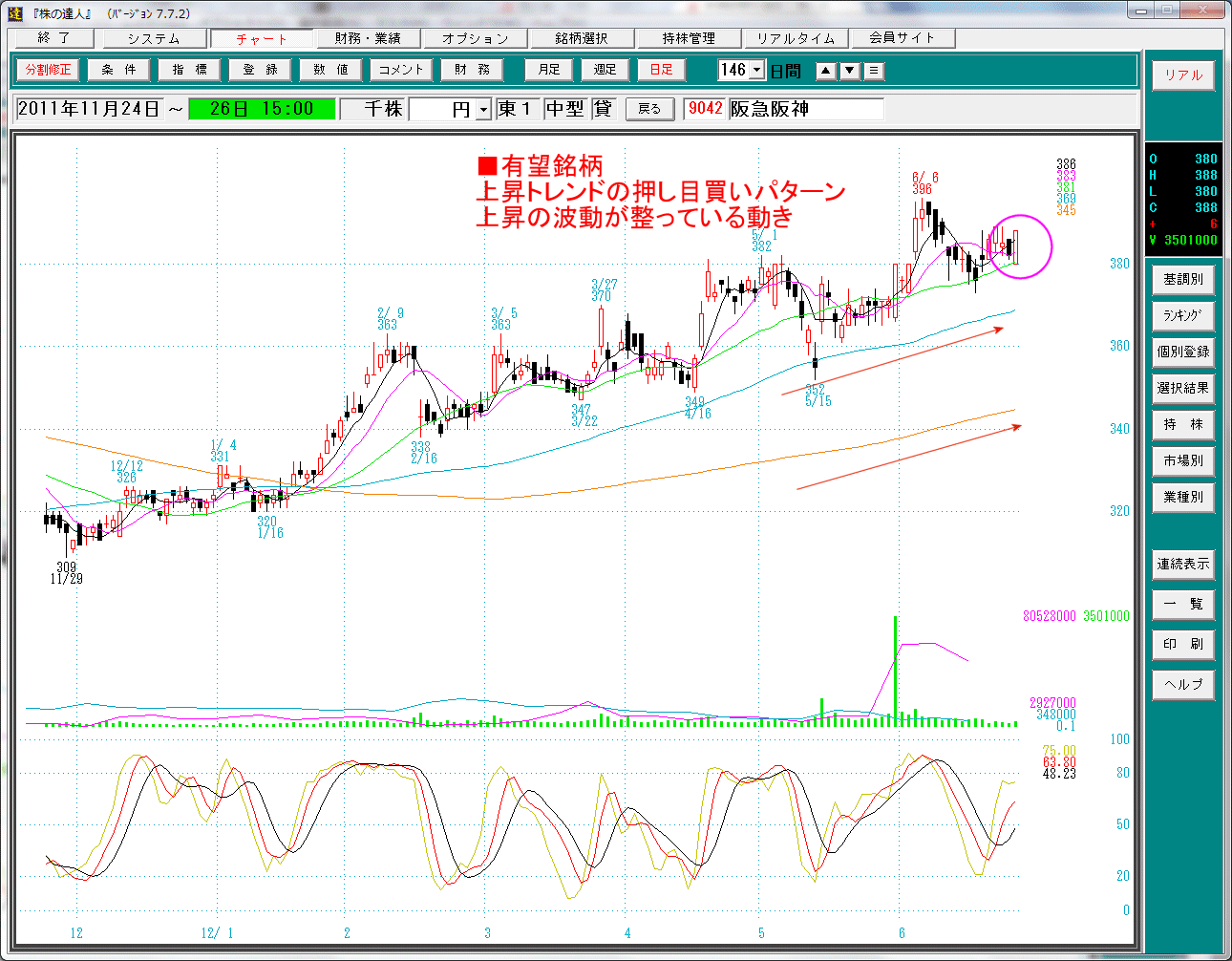Expand the 146 days period dropdown
Screen dimensions: 1232x961
coord(757,70)
